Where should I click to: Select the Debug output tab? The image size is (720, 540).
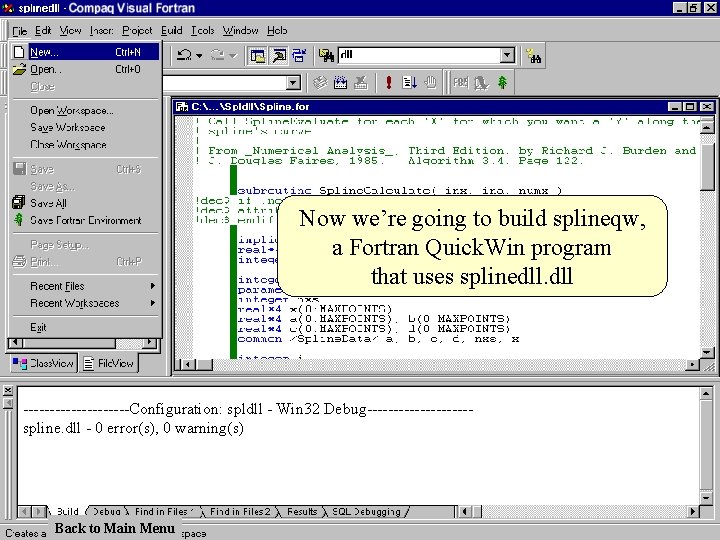tap(107, 512)
